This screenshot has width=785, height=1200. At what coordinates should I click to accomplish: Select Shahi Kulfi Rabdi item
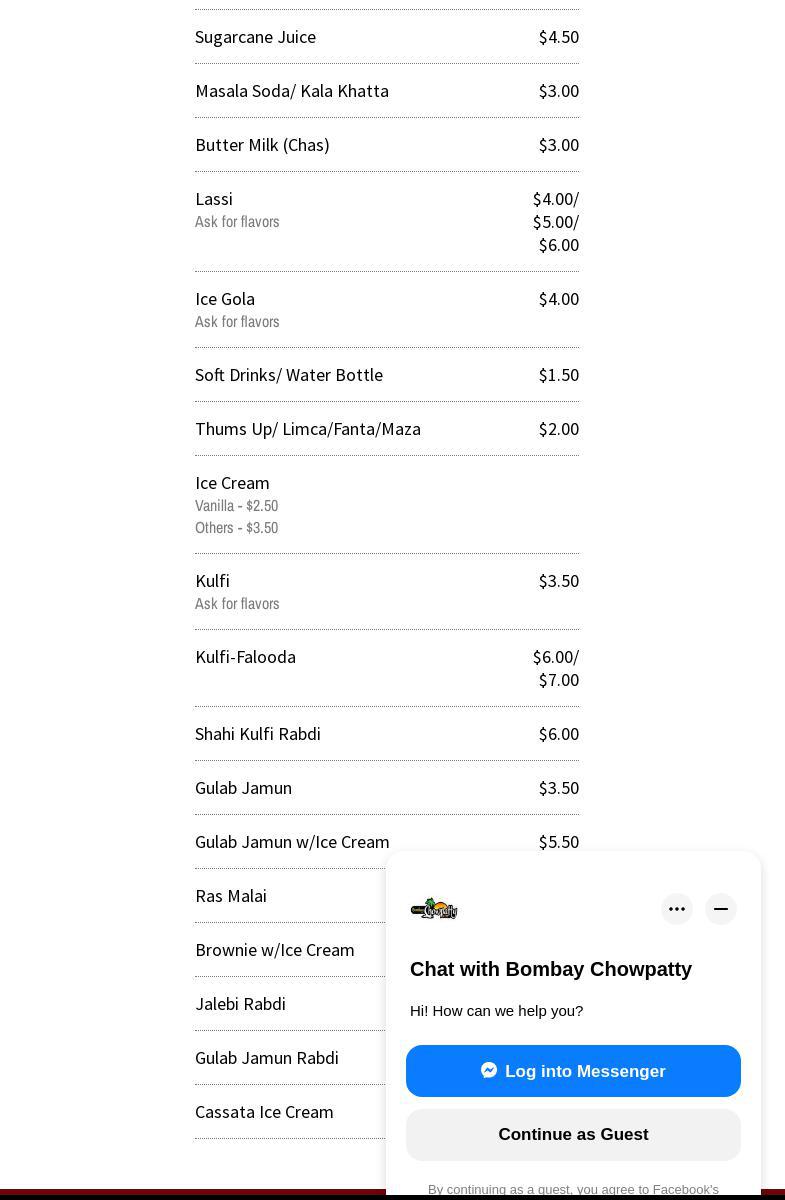pyautogui.click(x=258, y=734)
